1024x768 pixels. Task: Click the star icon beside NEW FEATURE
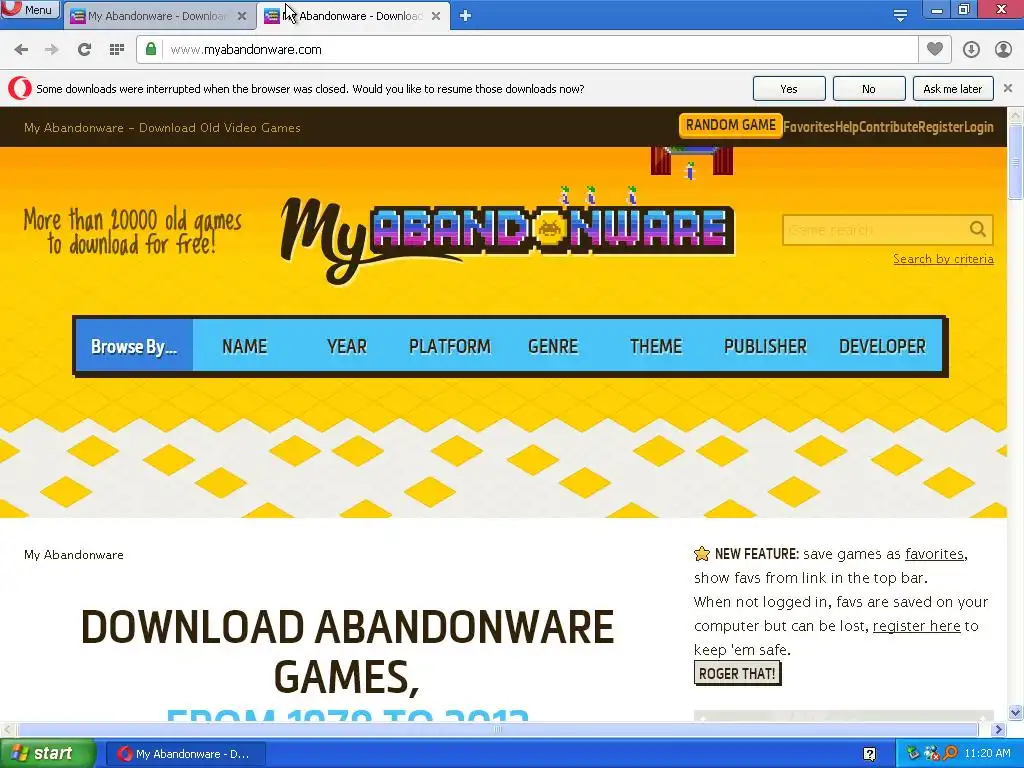[x=702, y=554]
